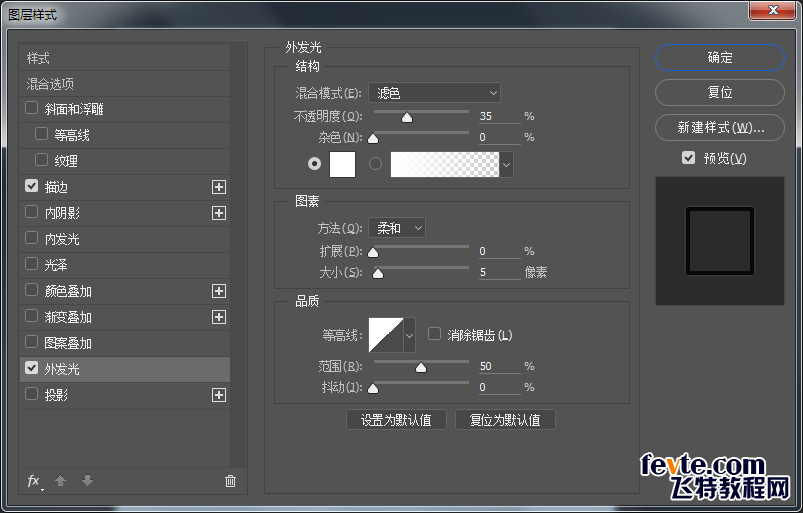This screenshot has height=513, width=803.
Task: Open the 混合模式 blend mode dropdown
Action: pos(434,93)
